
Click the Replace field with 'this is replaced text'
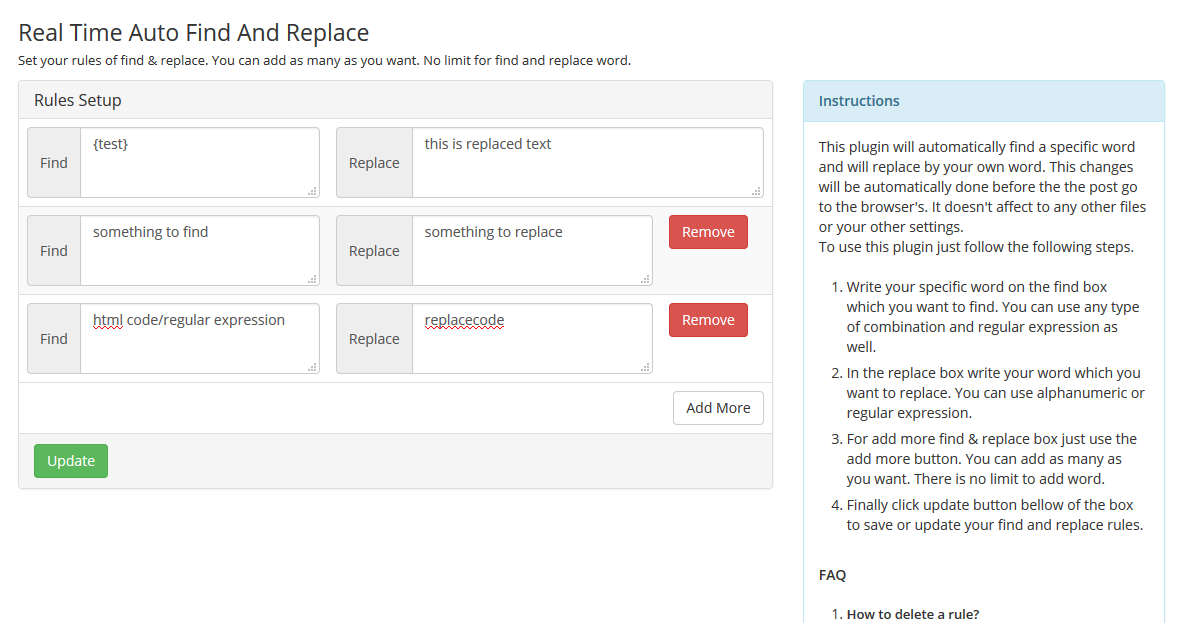coord(587,162)
